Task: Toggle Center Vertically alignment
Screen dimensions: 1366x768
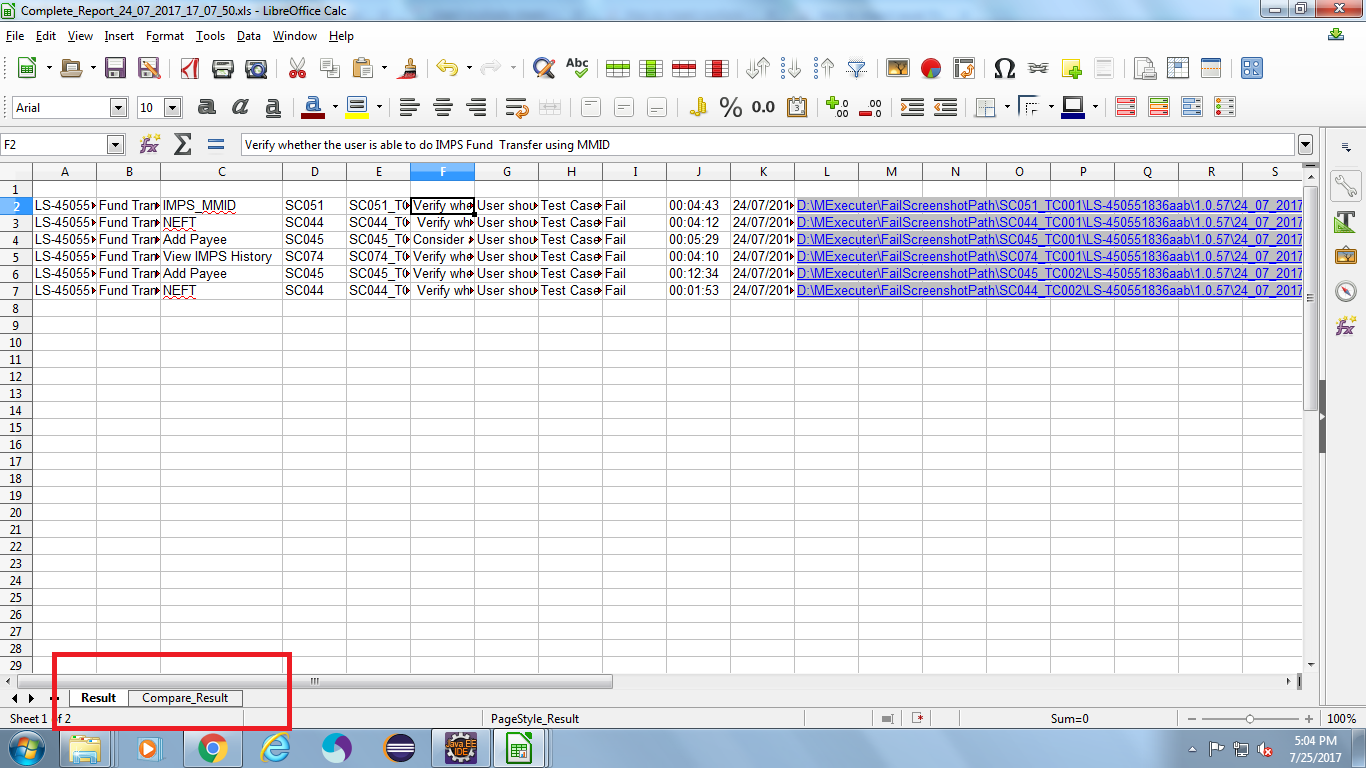Action: coord(624,107)
